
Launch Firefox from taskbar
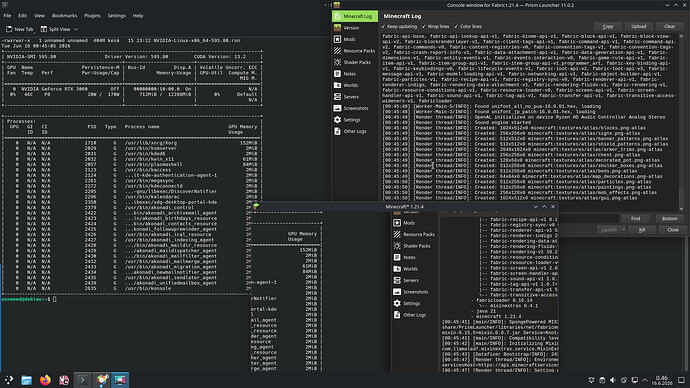tap(45, 380)
